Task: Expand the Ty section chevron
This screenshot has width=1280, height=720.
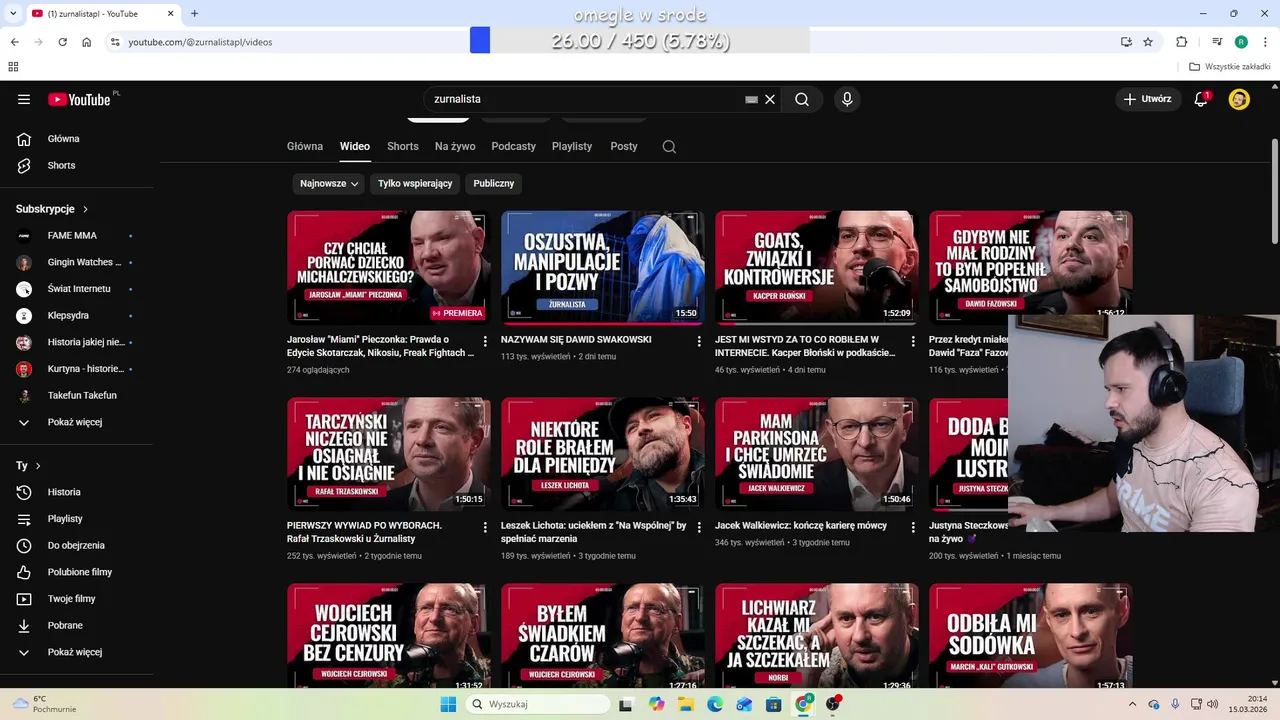Action: pyautogui.click(x=38, y=466)
